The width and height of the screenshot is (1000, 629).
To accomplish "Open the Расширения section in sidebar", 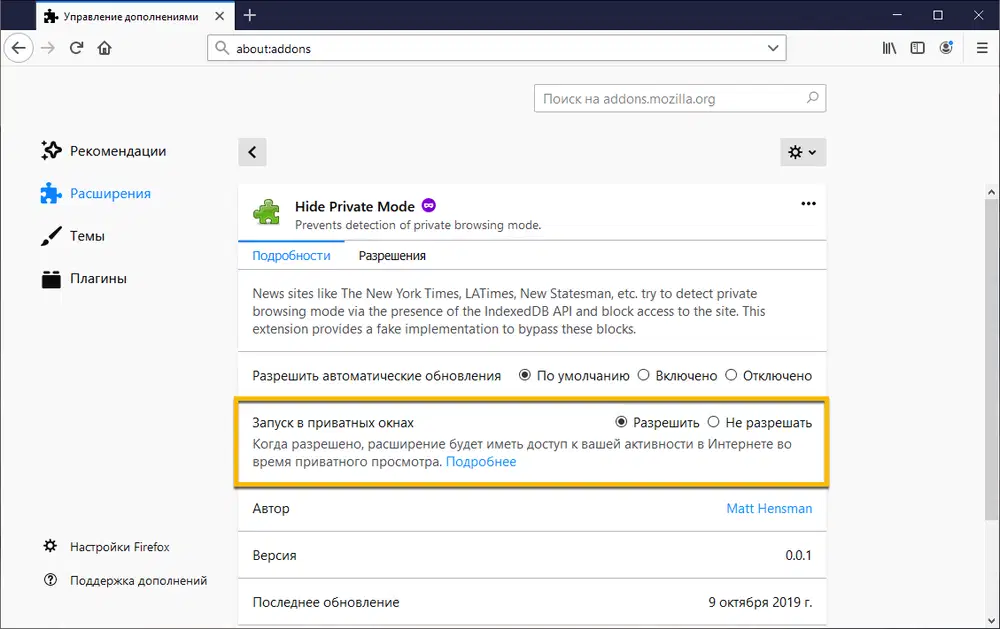I will click(111, 193).
